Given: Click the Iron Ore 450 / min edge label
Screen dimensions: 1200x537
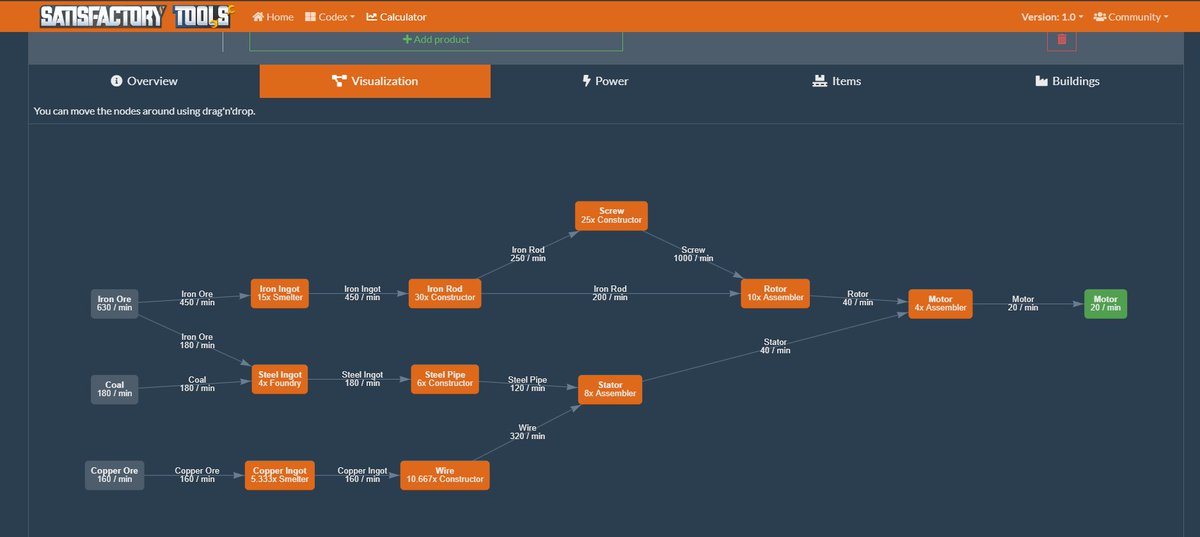Looking at the screenshot, I should (197, 299).
